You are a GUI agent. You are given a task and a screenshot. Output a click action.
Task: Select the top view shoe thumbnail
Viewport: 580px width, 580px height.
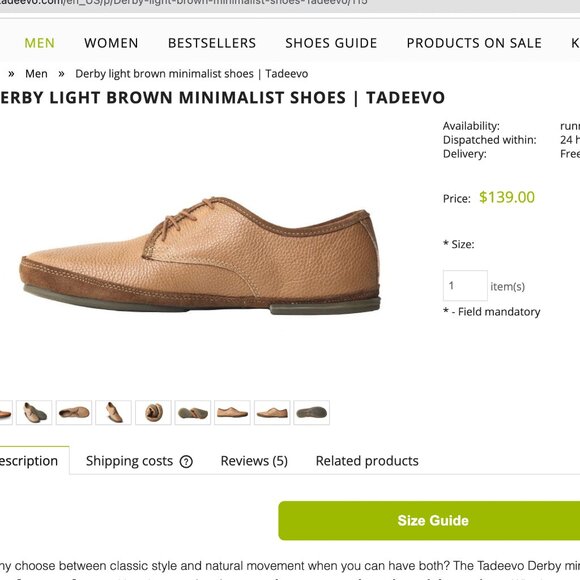[x=74, y=412]
